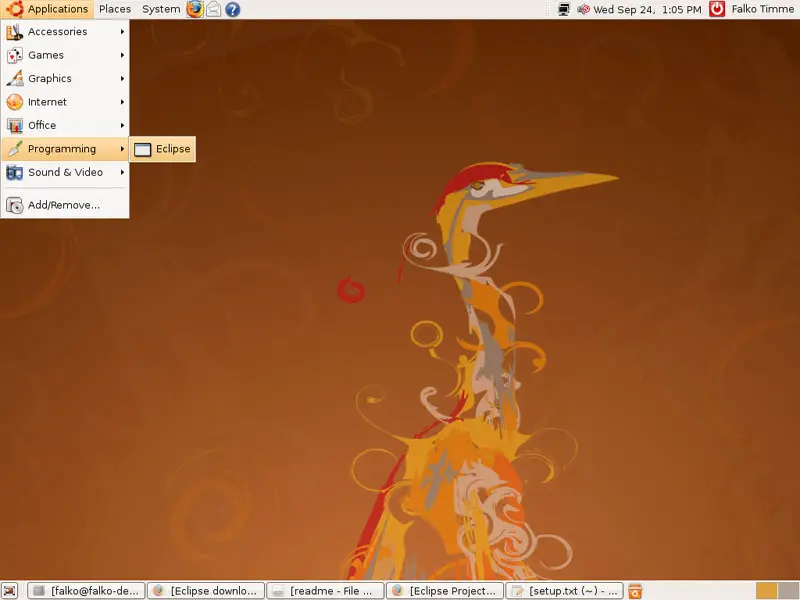This screenshot has width=800, height=600.
Task: Click the Programming trowel icon
Action: (14, 149)
